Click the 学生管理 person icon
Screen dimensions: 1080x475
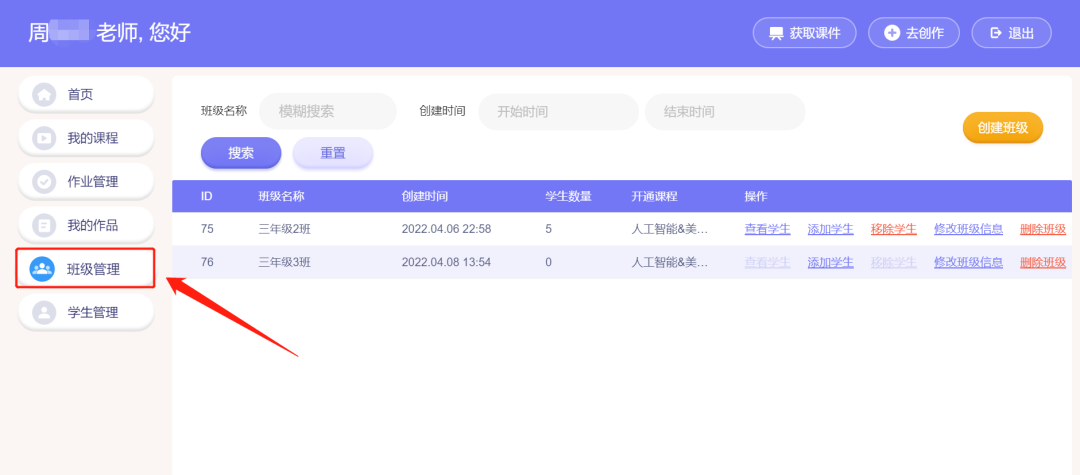[x=44, y=312]
